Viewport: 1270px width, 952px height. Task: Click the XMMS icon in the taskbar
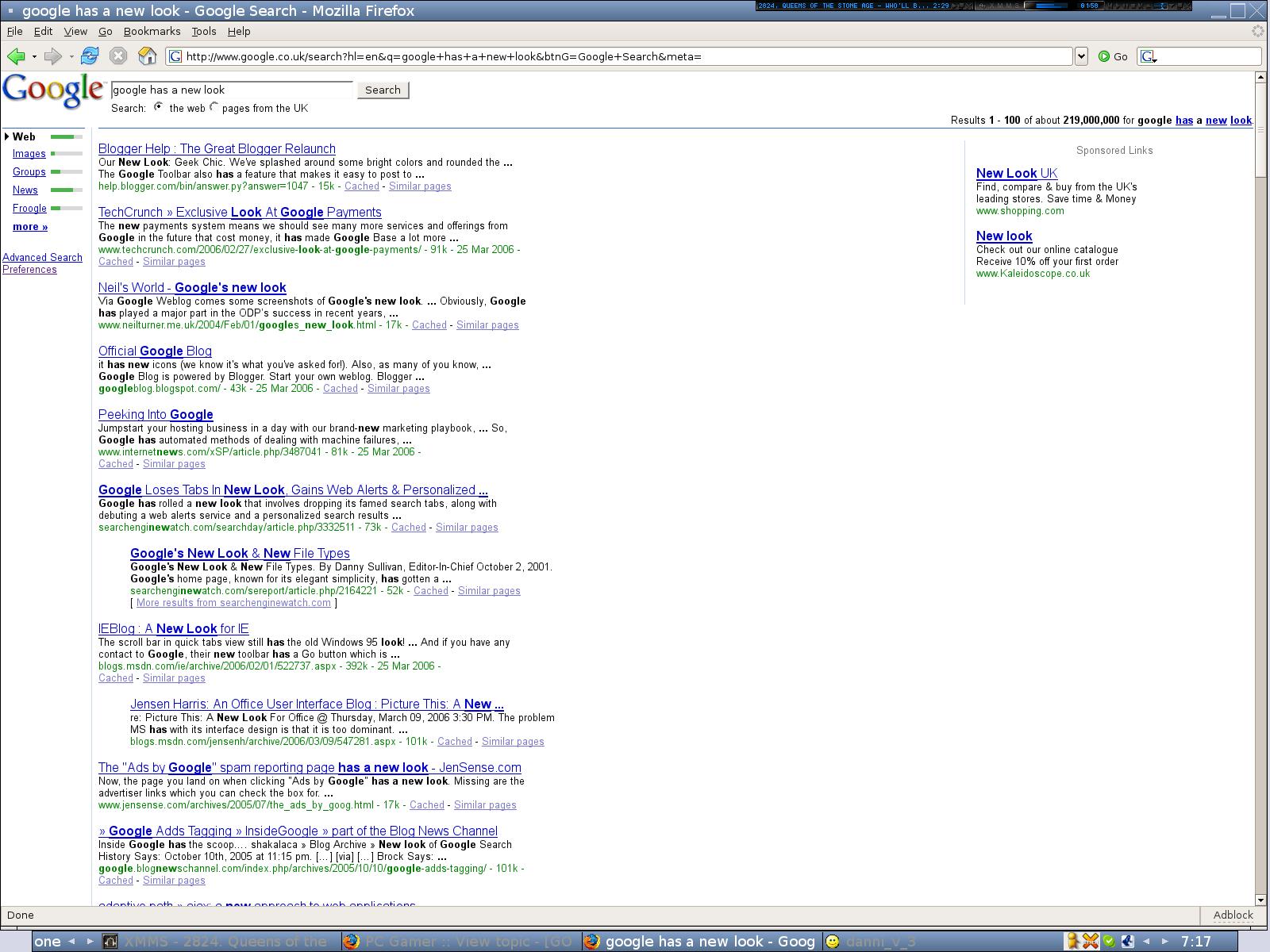click(111, 942)
